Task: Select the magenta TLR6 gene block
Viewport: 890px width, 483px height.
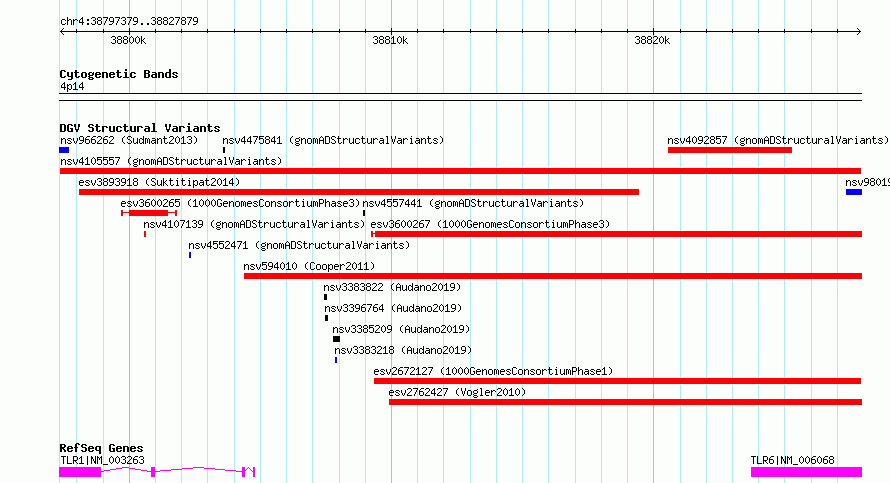Action: 807,472
